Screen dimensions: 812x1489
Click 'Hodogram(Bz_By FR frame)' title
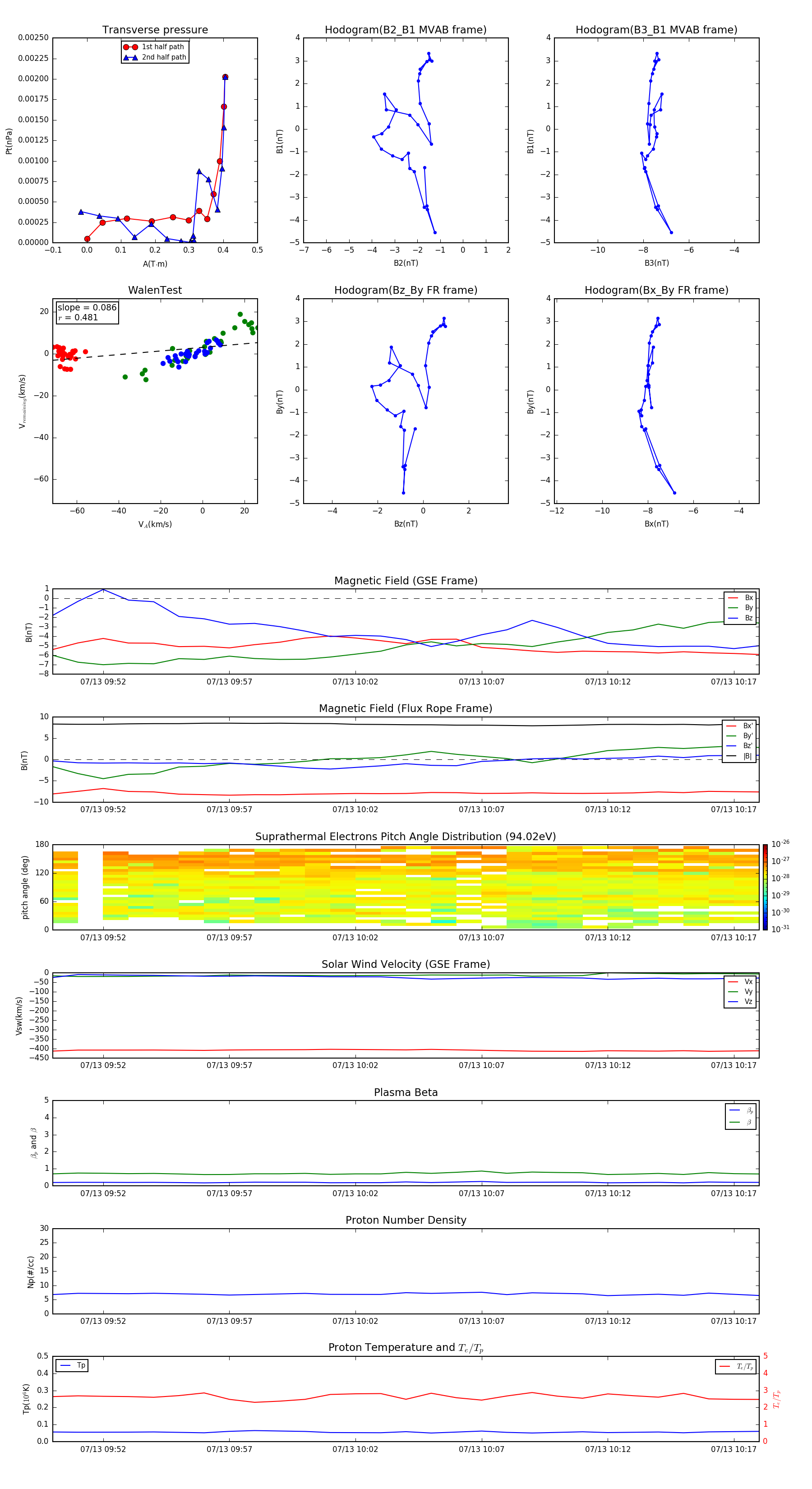click(406, 290)
